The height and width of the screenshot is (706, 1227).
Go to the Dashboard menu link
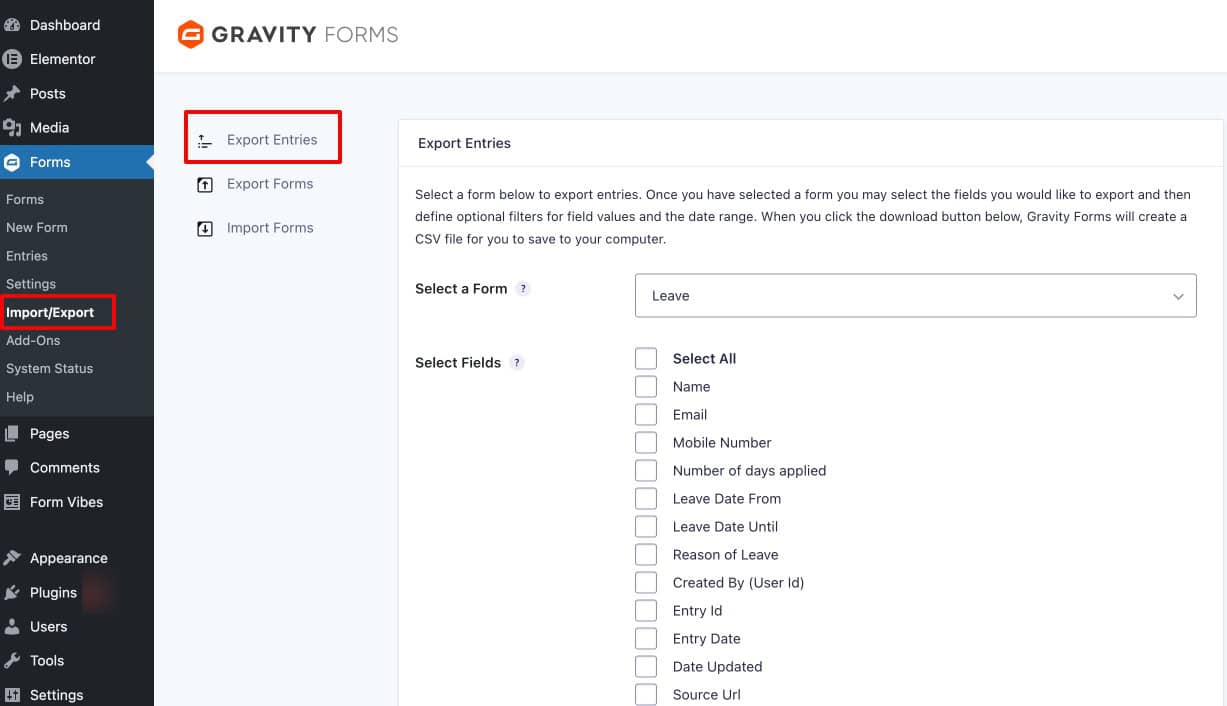(65, 25)
